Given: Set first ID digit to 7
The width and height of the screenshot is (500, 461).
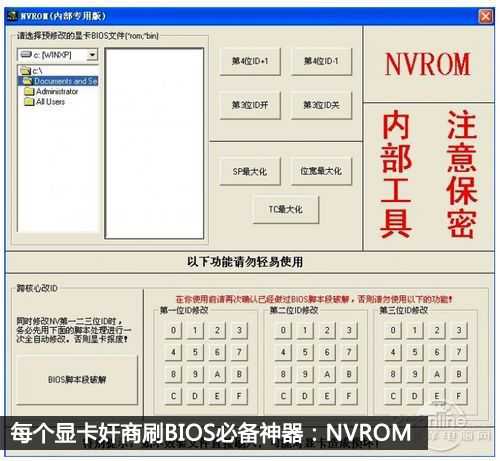Looking at the screenshot, I should pos(239,352).
